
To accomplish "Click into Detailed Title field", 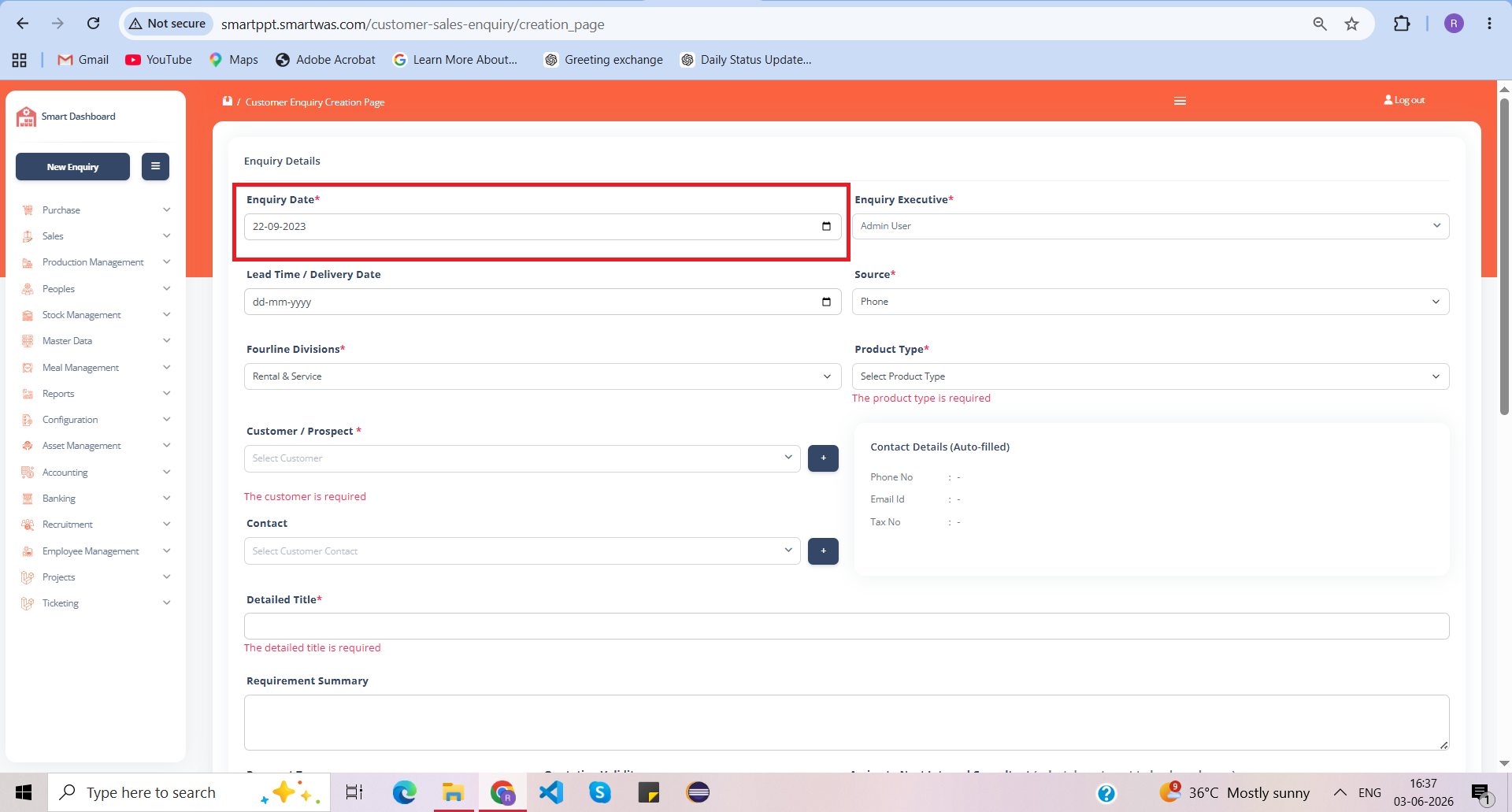I will [x=847, y=626].
